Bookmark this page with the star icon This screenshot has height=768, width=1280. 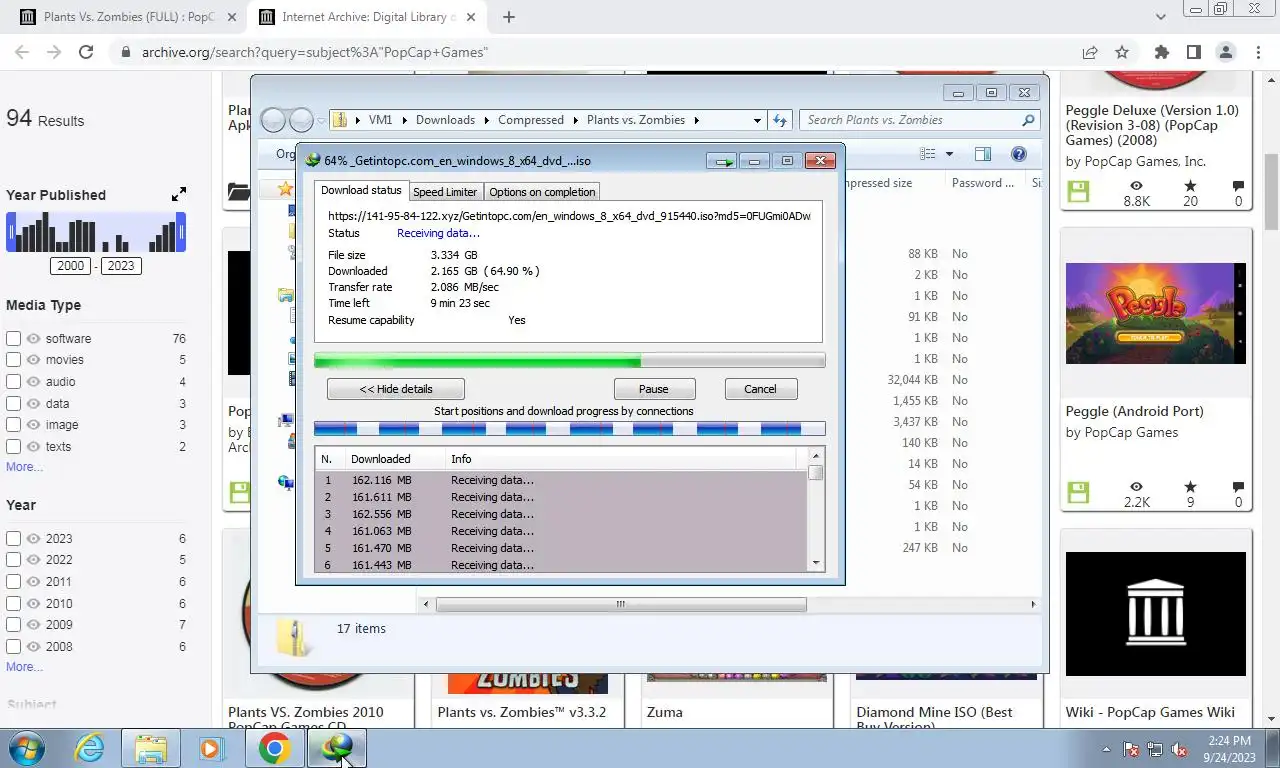[1122, 52]
